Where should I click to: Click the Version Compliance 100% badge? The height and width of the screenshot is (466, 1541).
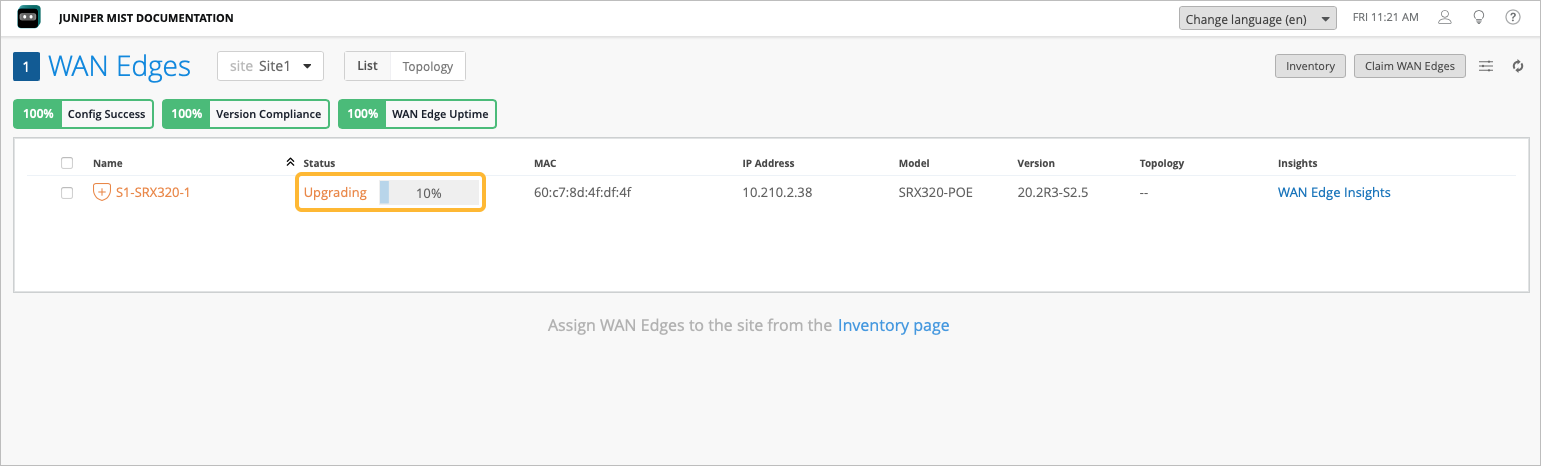pos(245,114)
